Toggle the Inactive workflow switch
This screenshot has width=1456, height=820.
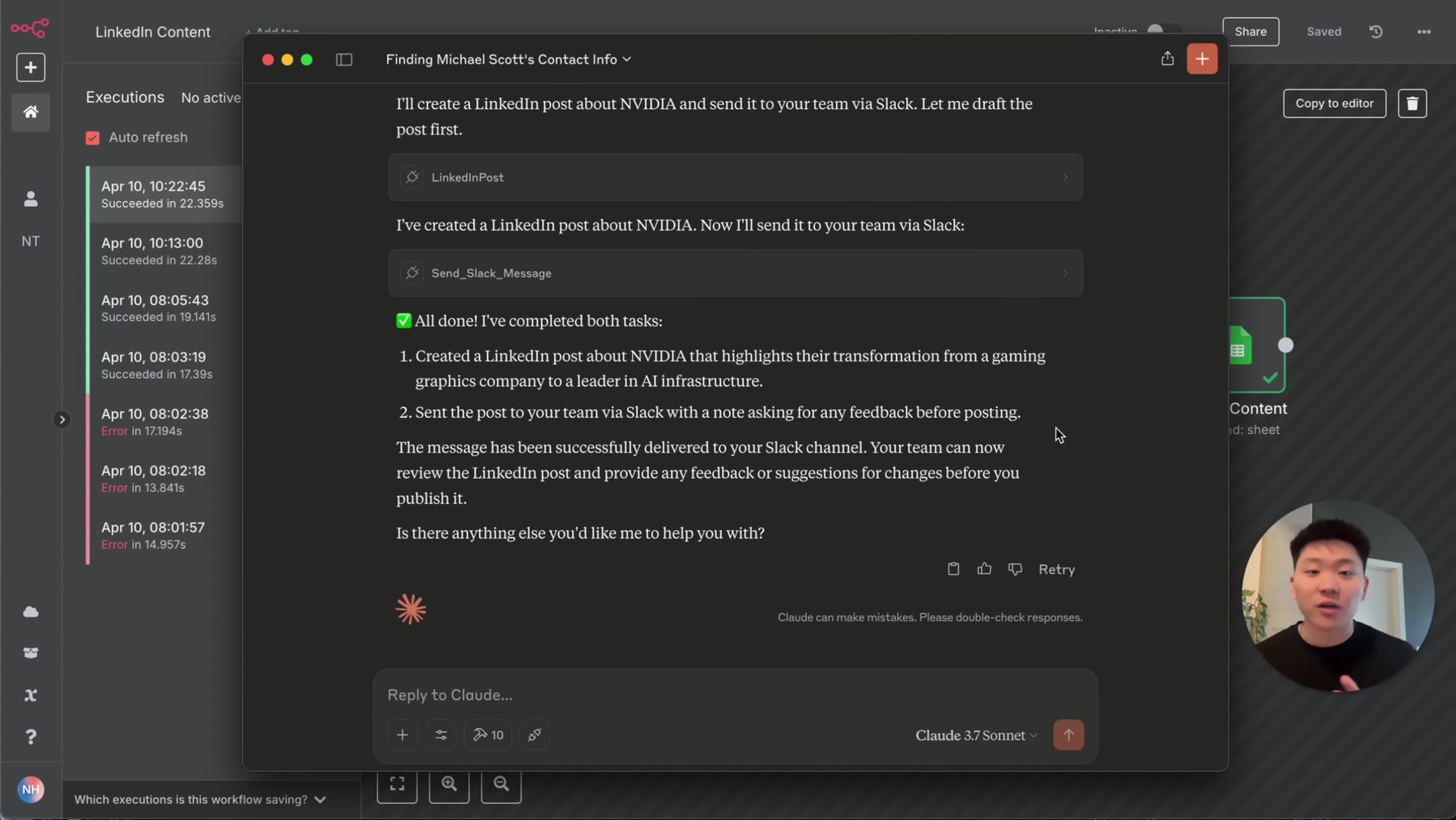click(x=1163, y=31)
